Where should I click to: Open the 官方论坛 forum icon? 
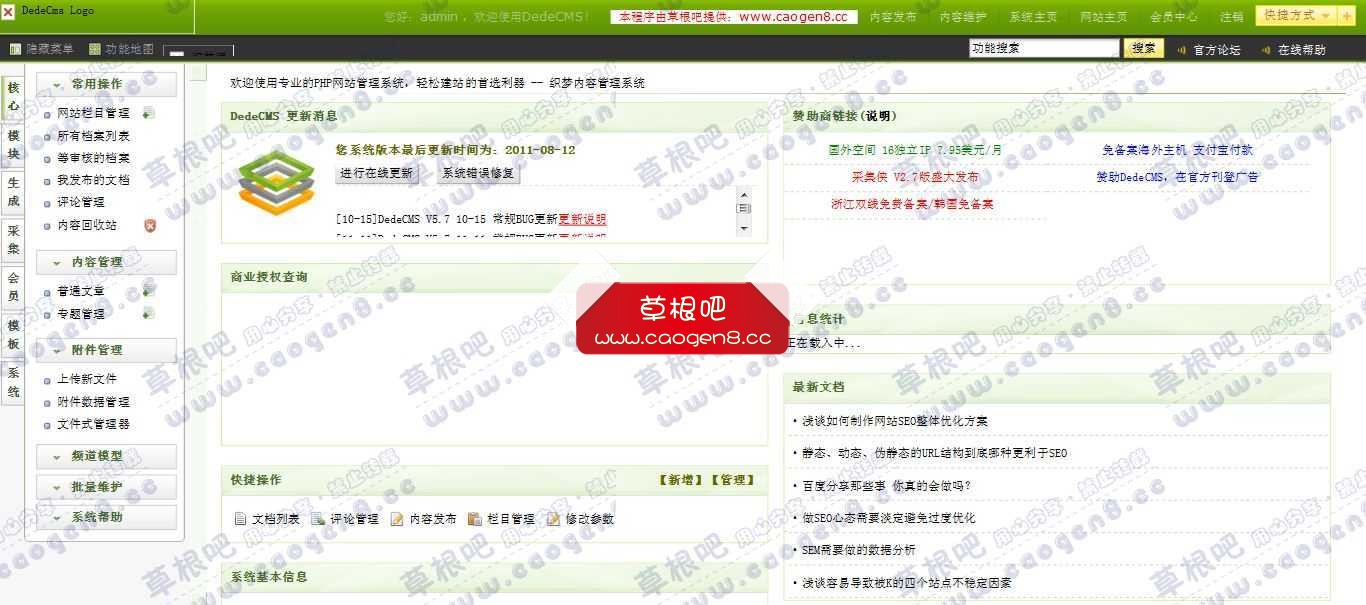point(1181,48)
